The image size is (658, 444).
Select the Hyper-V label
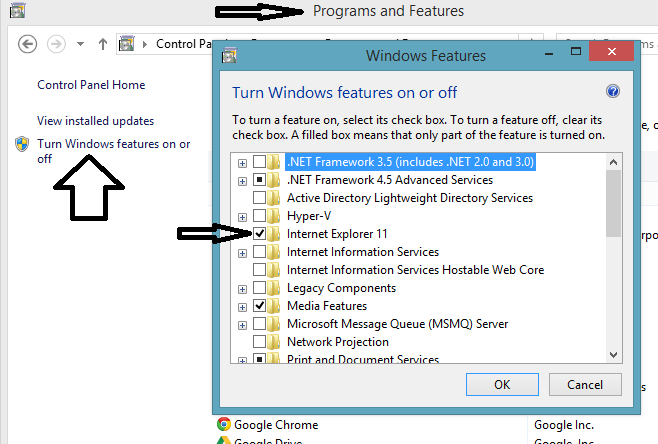coord(309,216)
